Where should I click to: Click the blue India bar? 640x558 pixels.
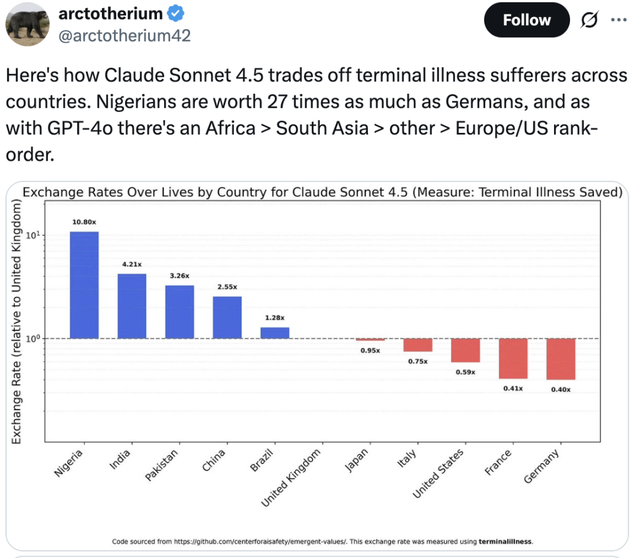[132, 306]
